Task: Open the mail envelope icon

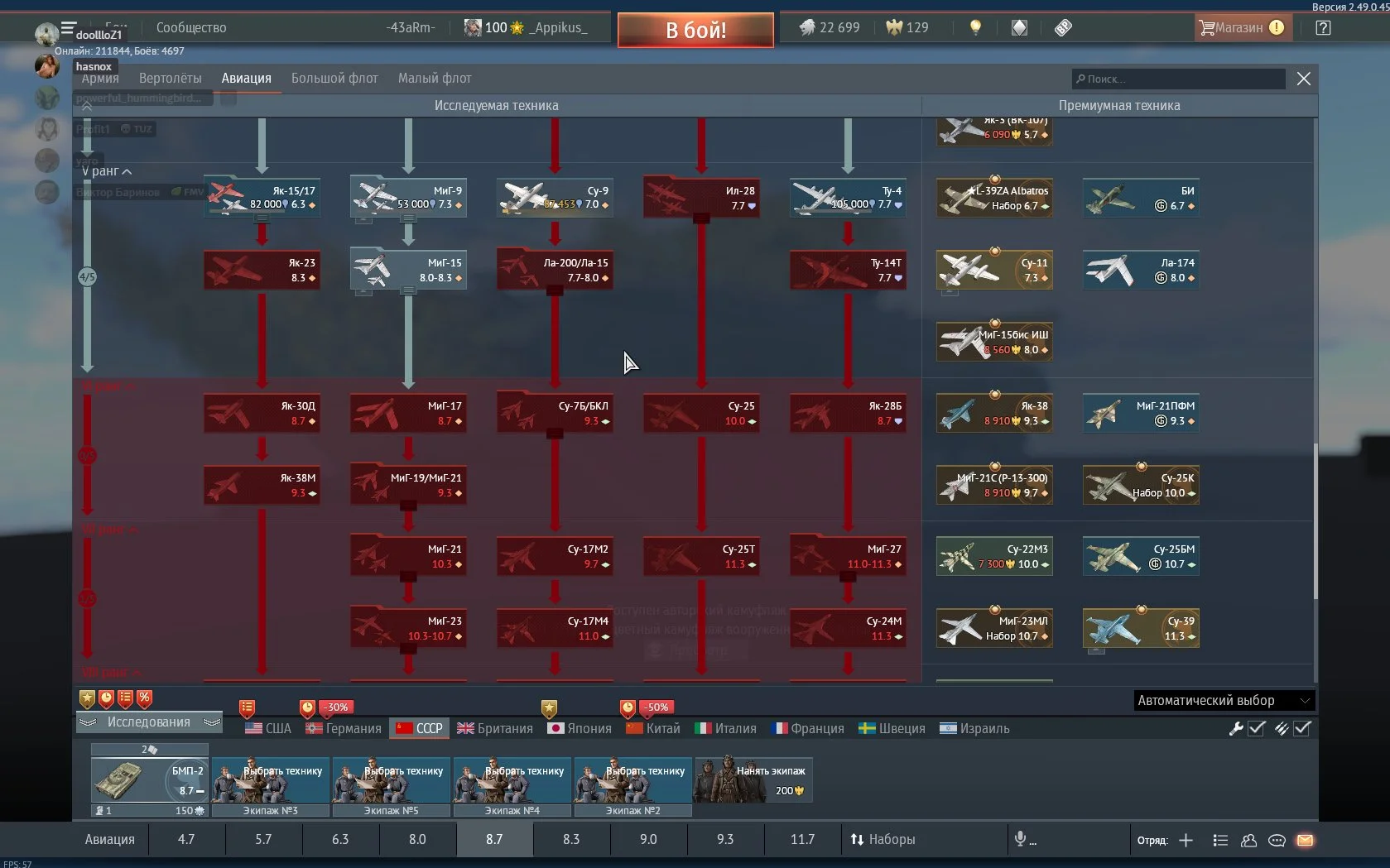Action: point(1305,840)
